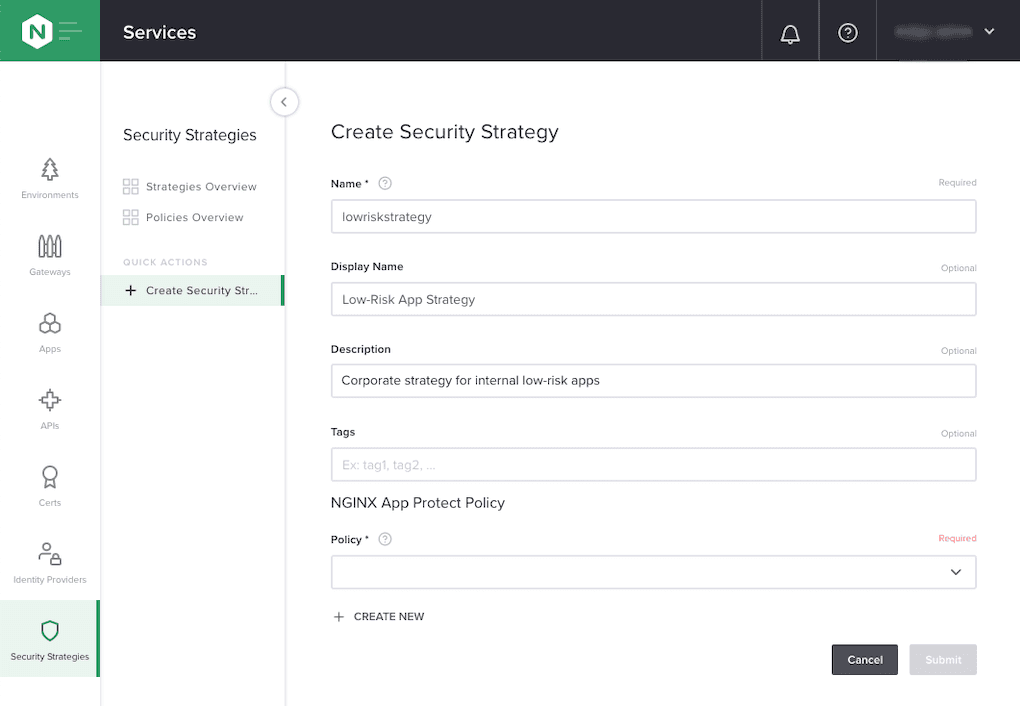Click the Cancel button

pyautogui.click(x=864, y=660)
